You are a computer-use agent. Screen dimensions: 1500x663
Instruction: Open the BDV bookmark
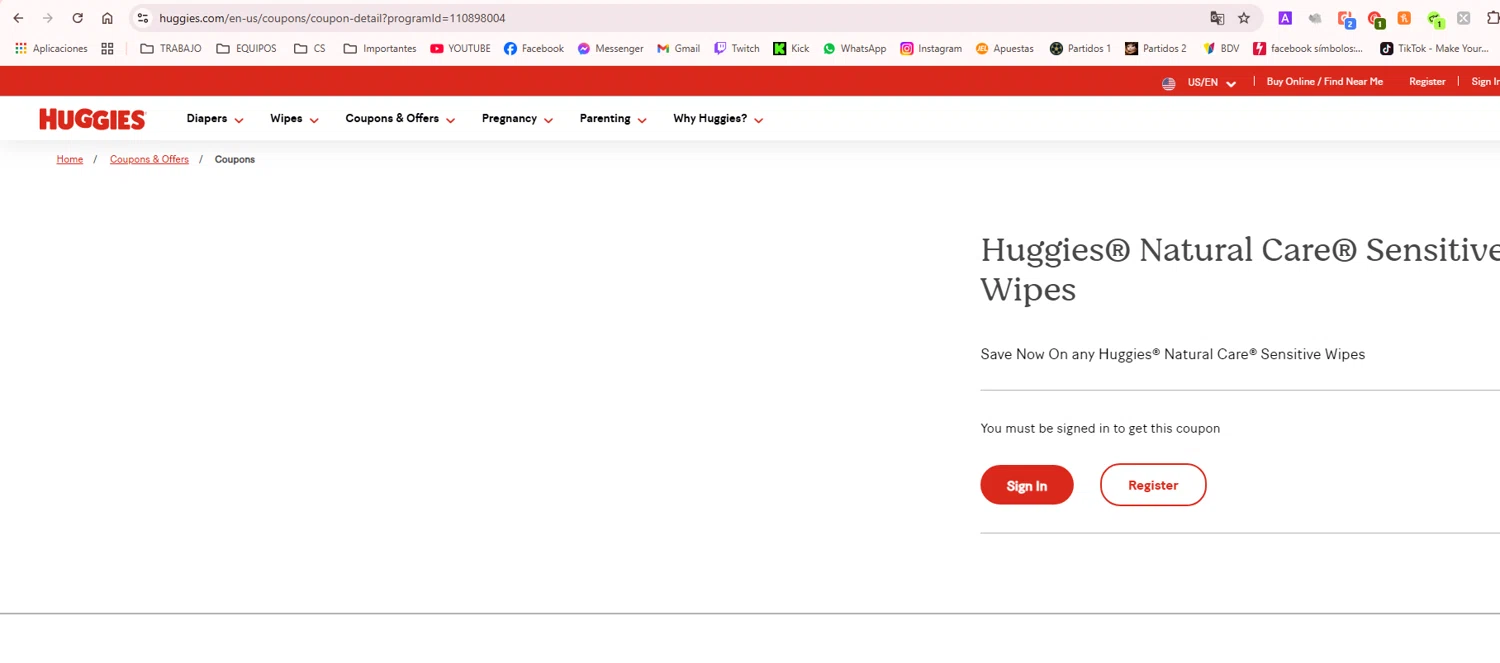[1221, 48]
